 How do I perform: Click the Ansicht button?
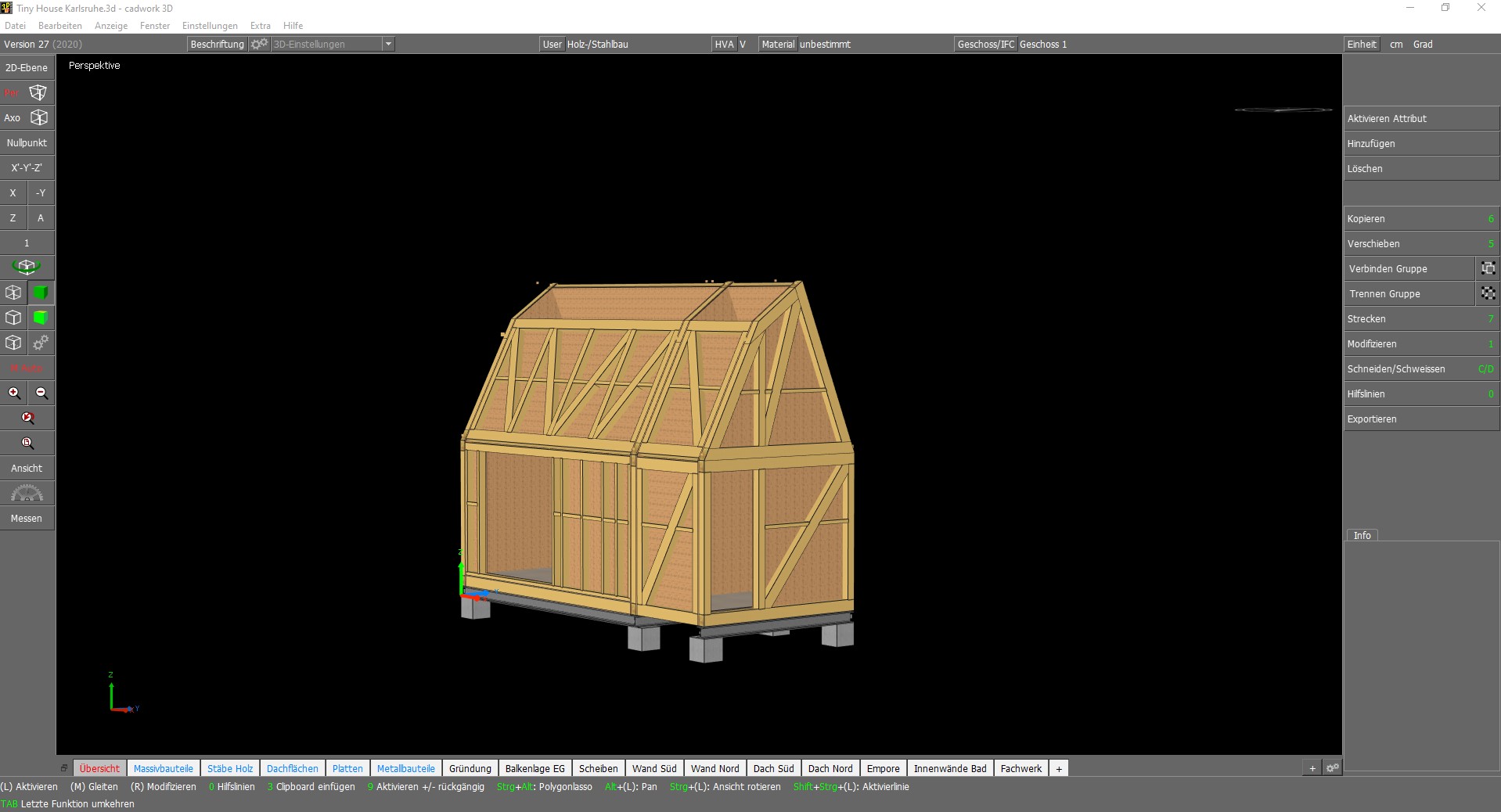[x=27, y=468]
